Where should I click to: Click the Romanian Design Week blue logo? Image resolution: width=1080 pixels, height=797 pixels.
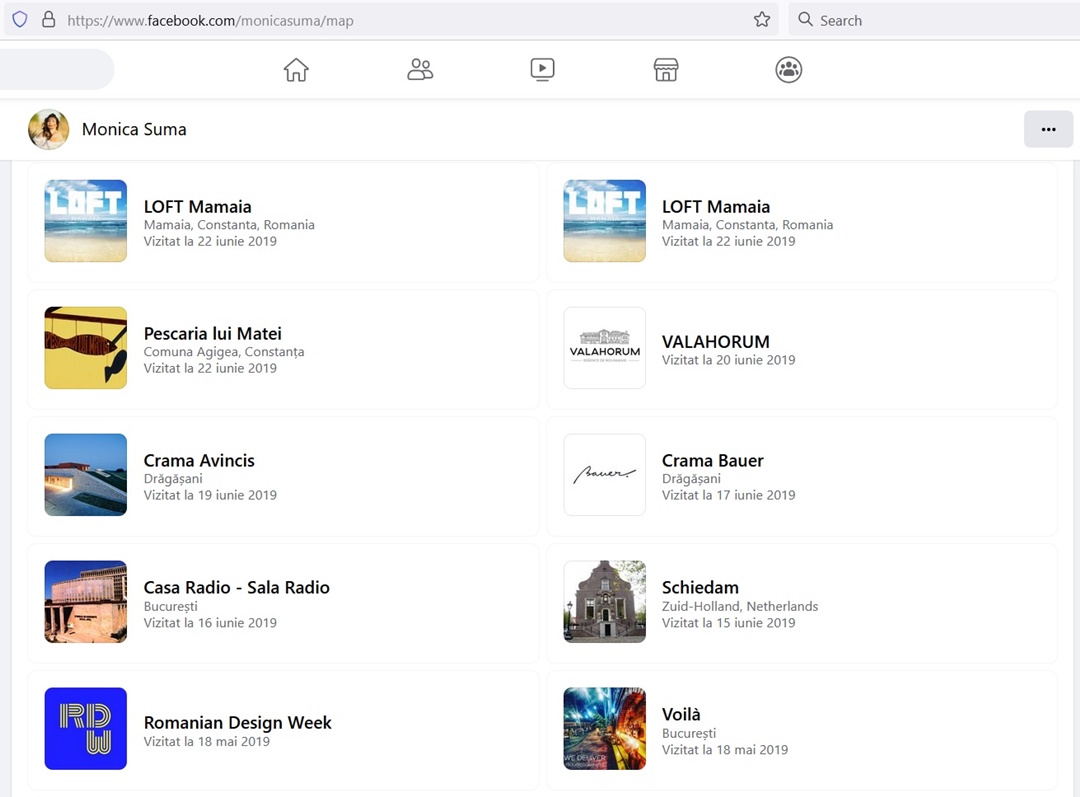click(x=86, y=729)
